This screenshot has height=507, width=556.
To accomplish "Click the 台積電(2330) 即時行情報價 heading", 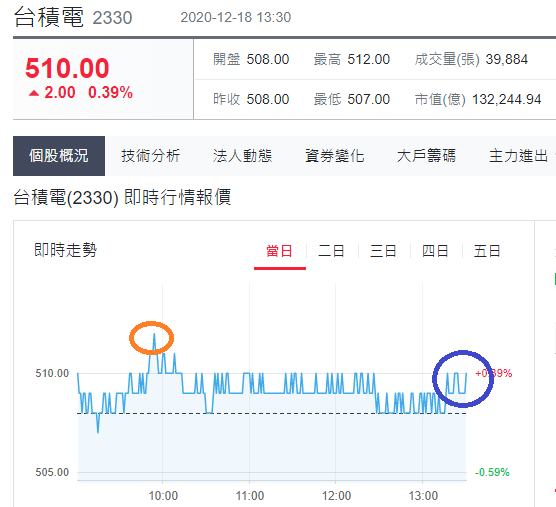I will (122, 197).
